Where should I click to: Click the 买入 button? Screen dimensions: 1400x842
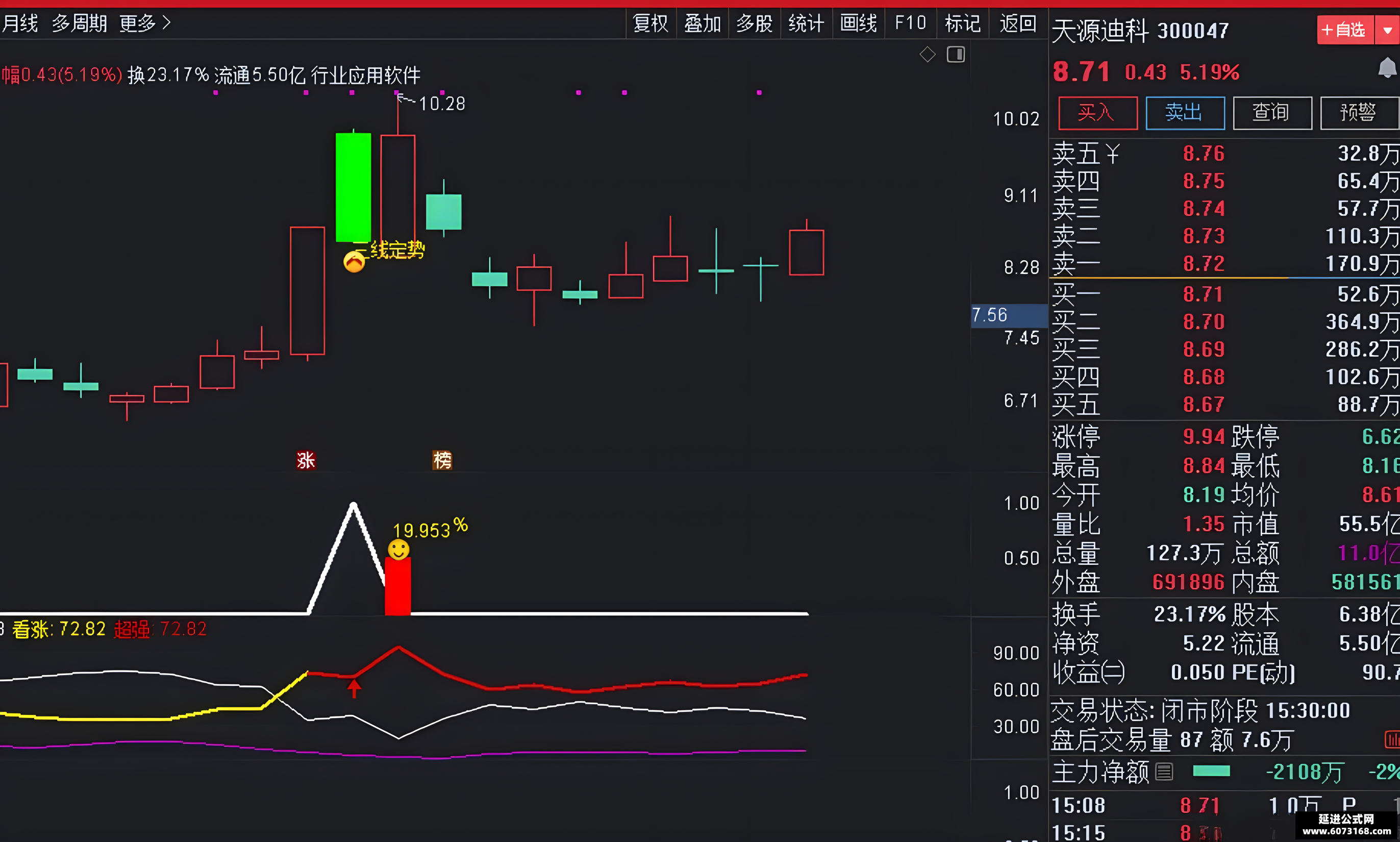[1097, 113]
